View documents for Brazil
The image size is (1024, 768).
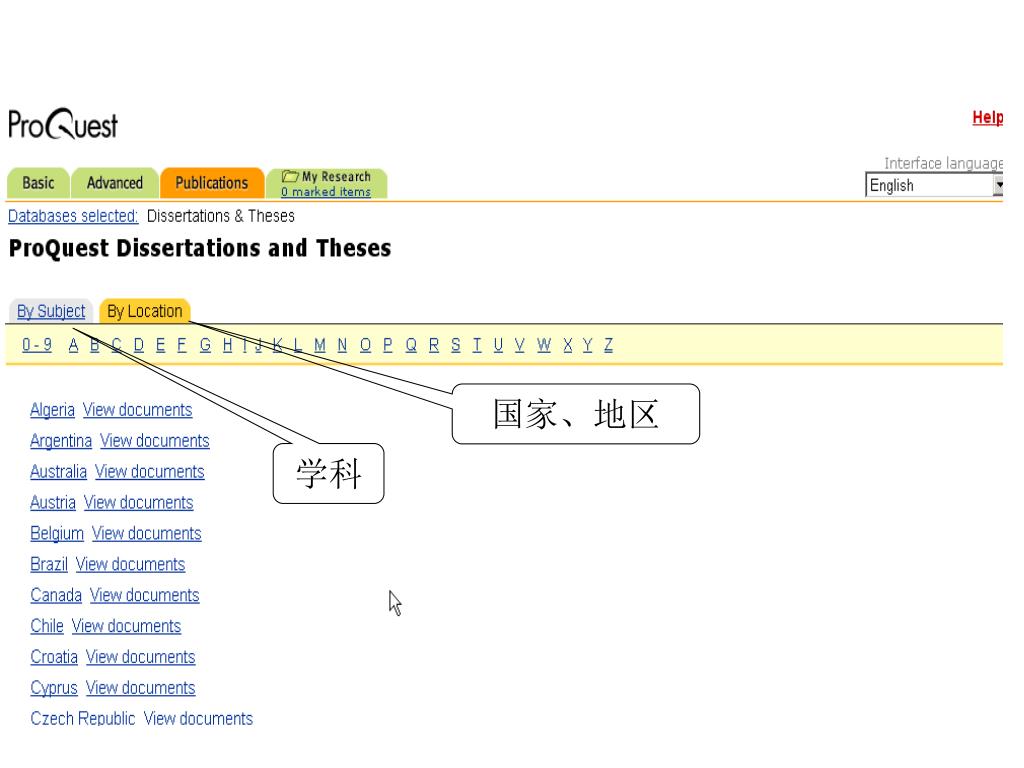tap(131, 564)
